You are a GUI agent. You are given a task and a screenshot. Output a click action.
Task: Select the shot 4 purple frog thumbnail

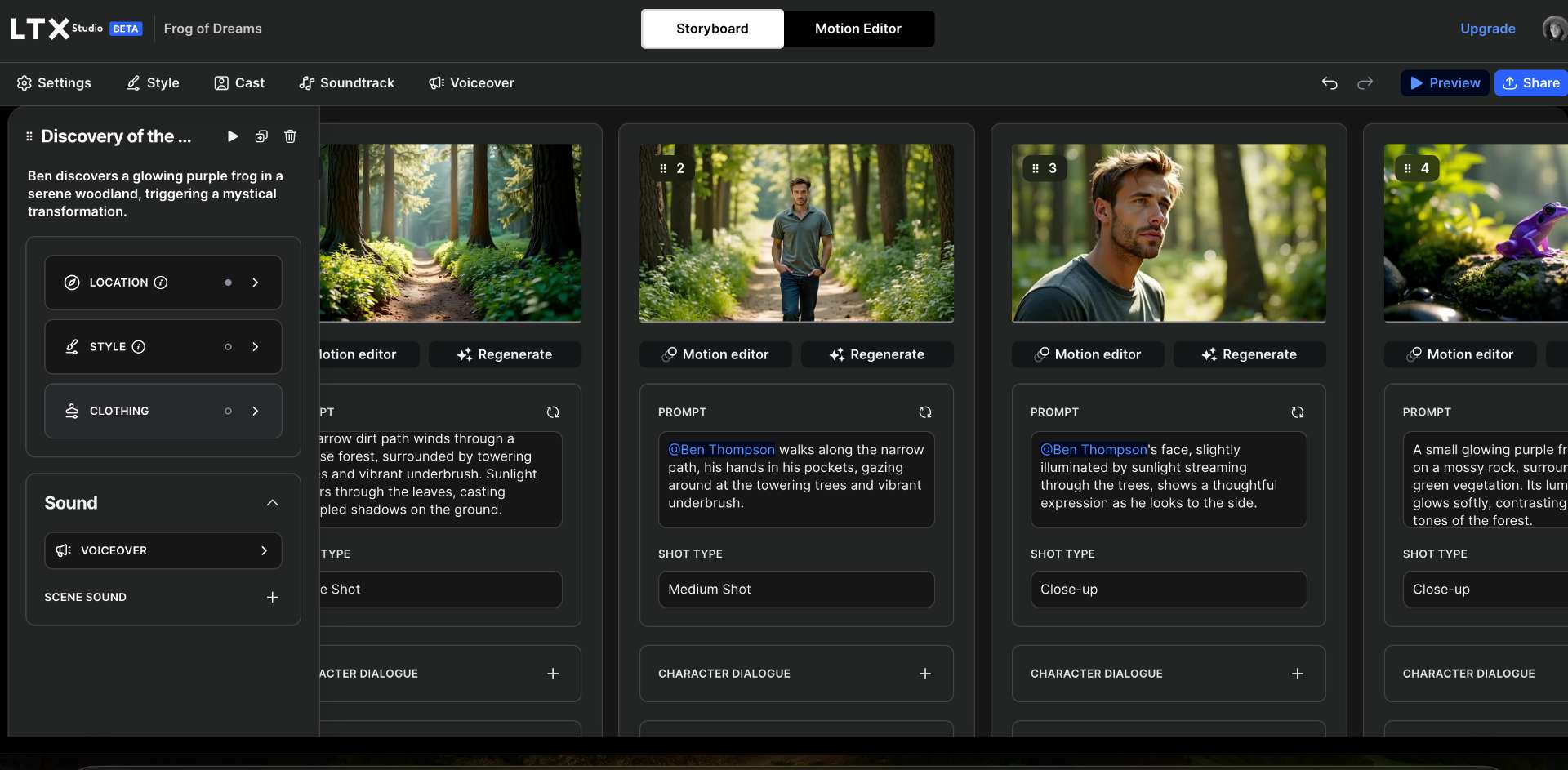pos(1476,233)
